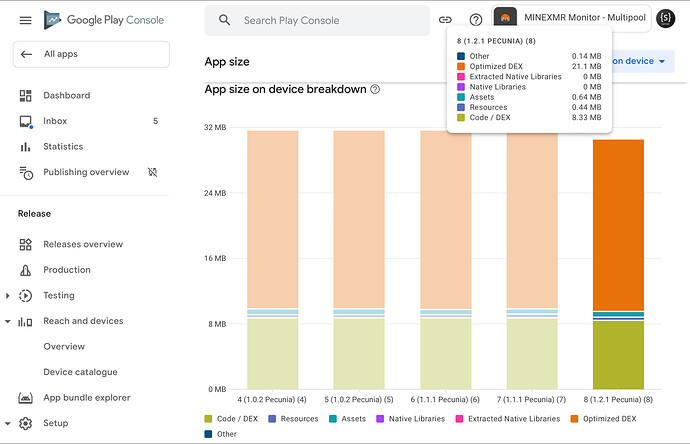Click the managed publishing off icon

click(x=152, y=172)
